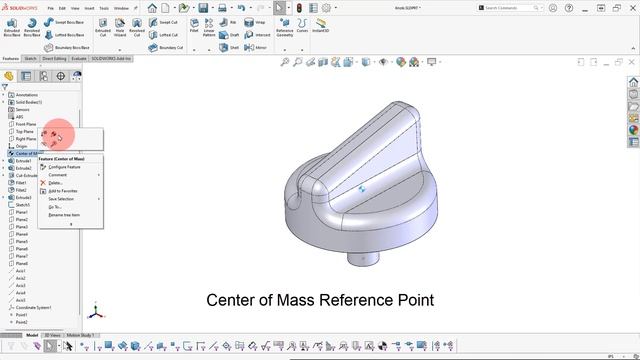Activate the Extruded Cut tool
Screen dimensions: 640x360
[103, 27]
